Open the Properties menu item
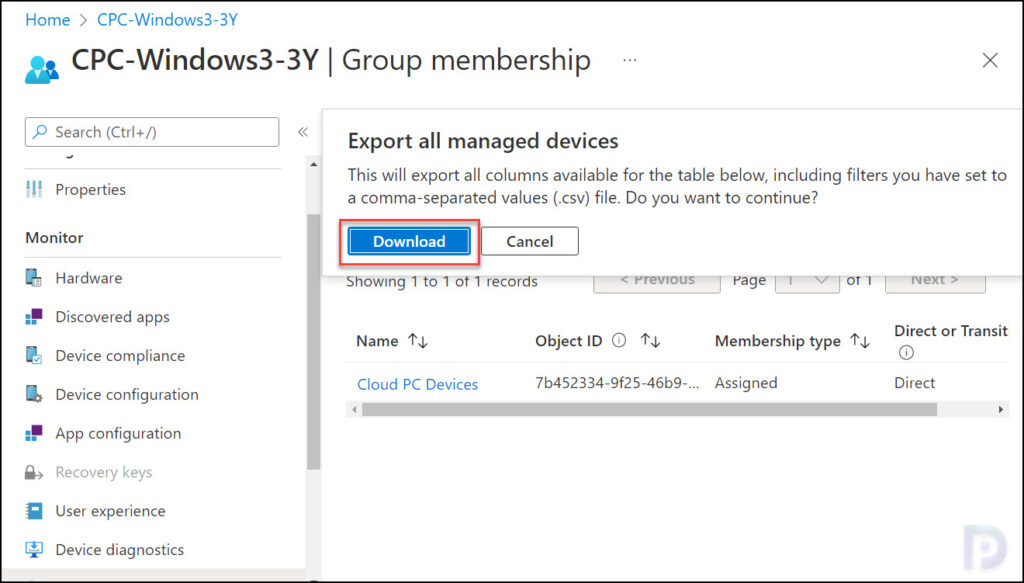The image size is (1024, 583). [x=90, y=189]
